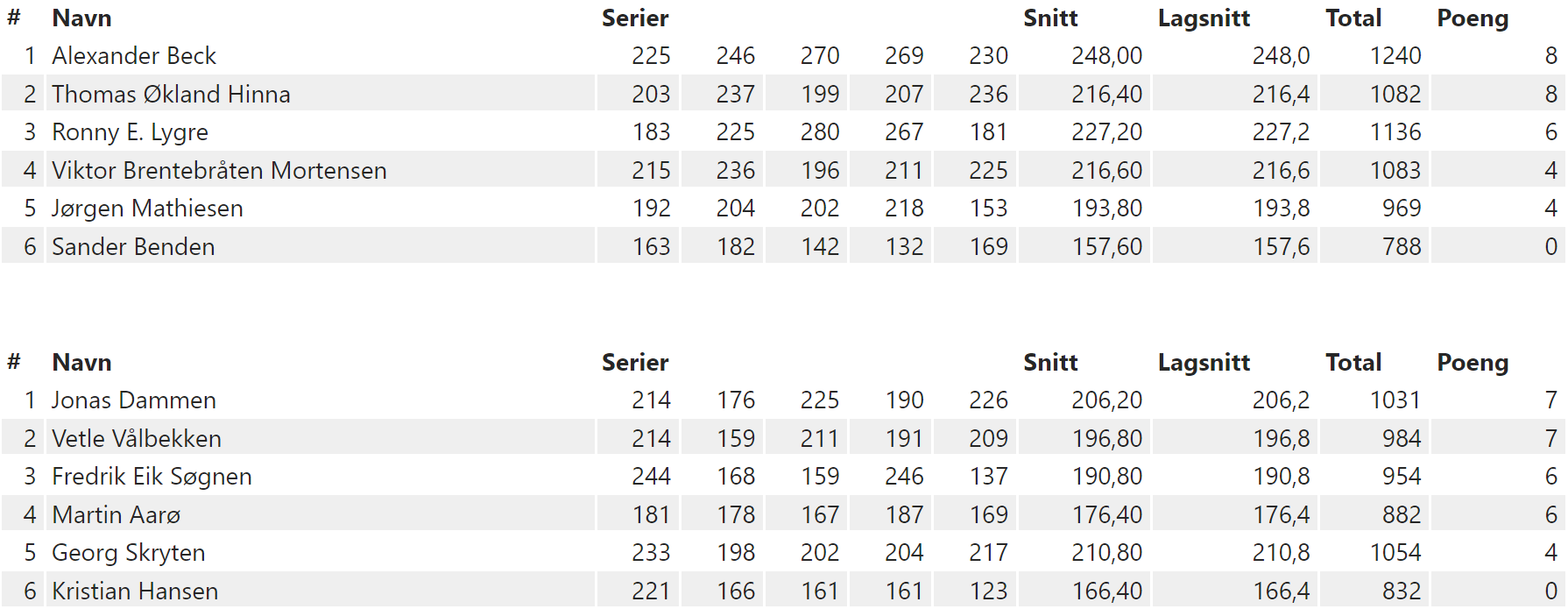Click Alexander Beck's total 1240
Image resolution: width=1568 pixels, height=609 pixels.
[1395, 56]
